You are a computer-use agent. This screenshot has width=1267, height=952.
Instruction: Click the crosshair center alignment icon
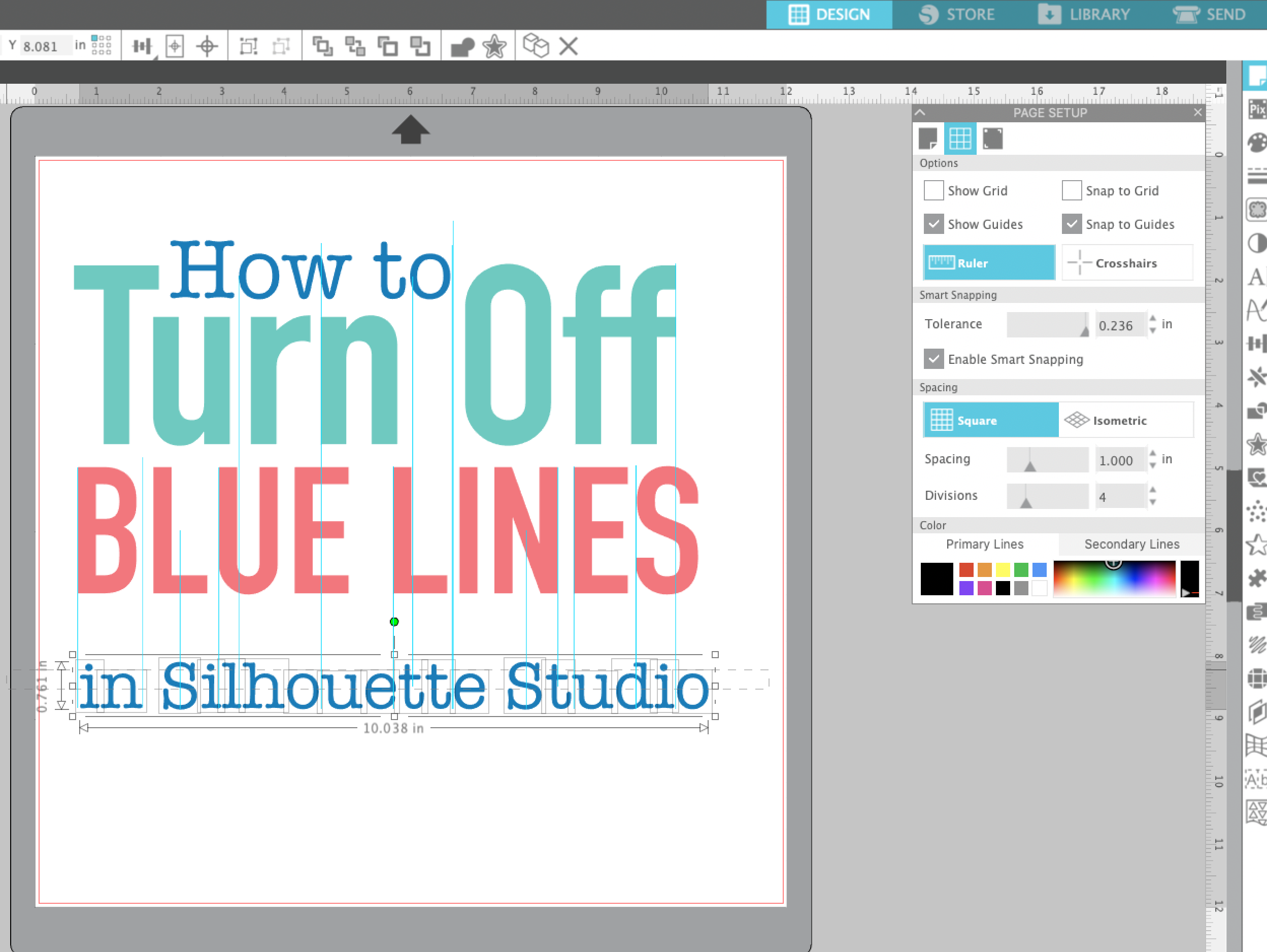(x=207, y=46)
